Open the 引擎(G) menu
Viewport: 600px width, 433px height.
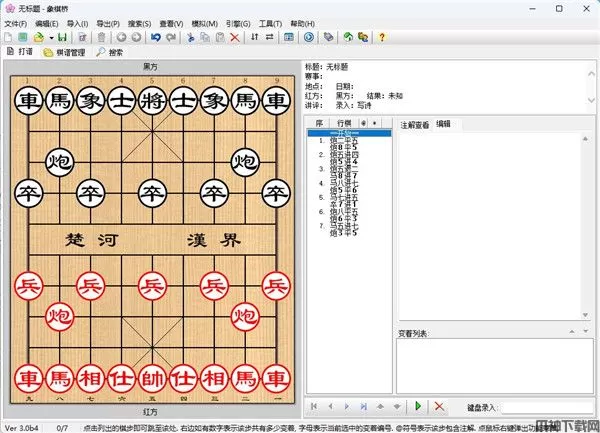click(237, 22)
